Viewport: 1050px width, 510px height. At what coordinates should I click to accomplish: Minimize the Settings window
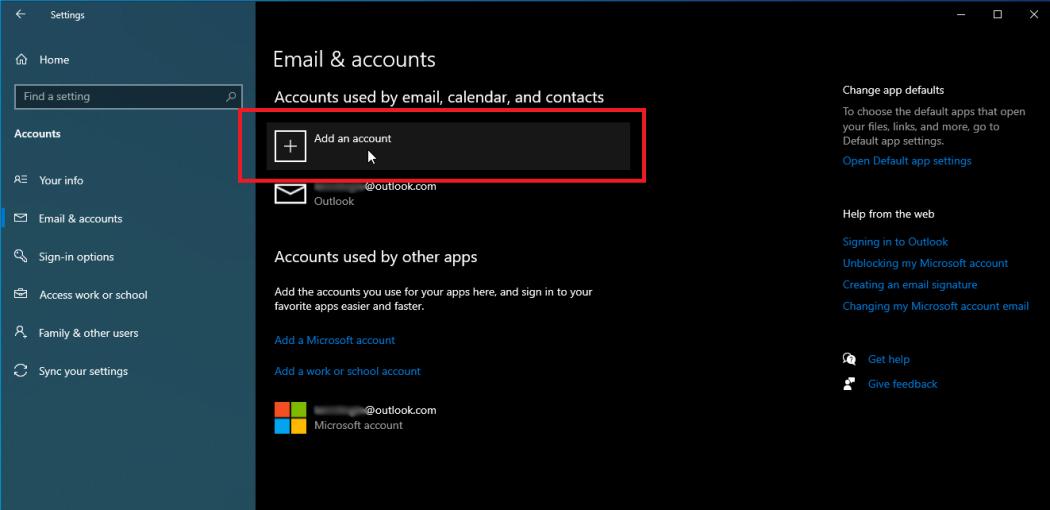click(x=961, y=14)
